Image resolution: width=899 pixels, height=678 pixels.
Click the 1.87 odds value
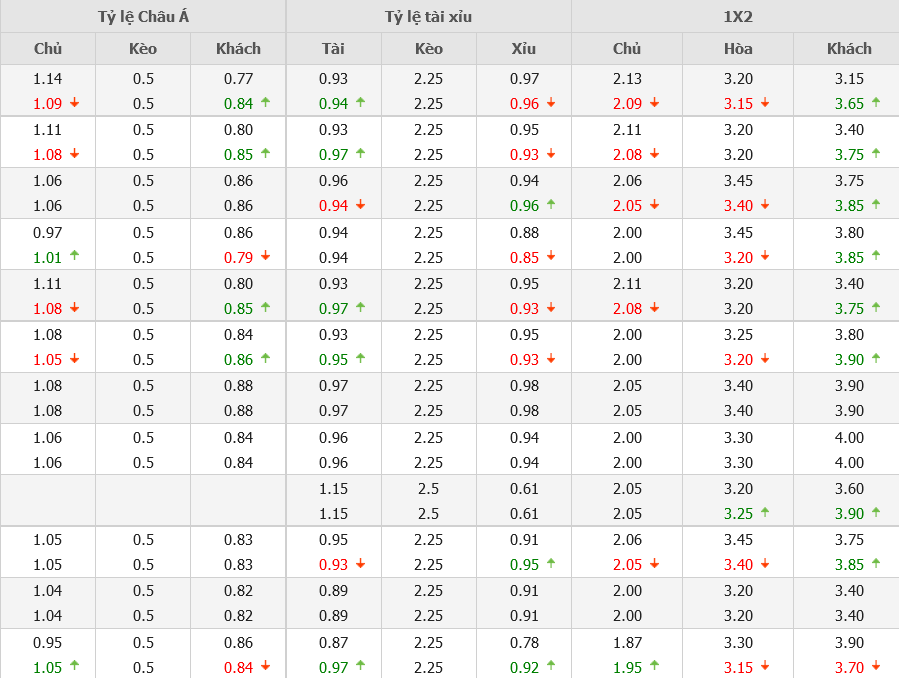[627, 642]
